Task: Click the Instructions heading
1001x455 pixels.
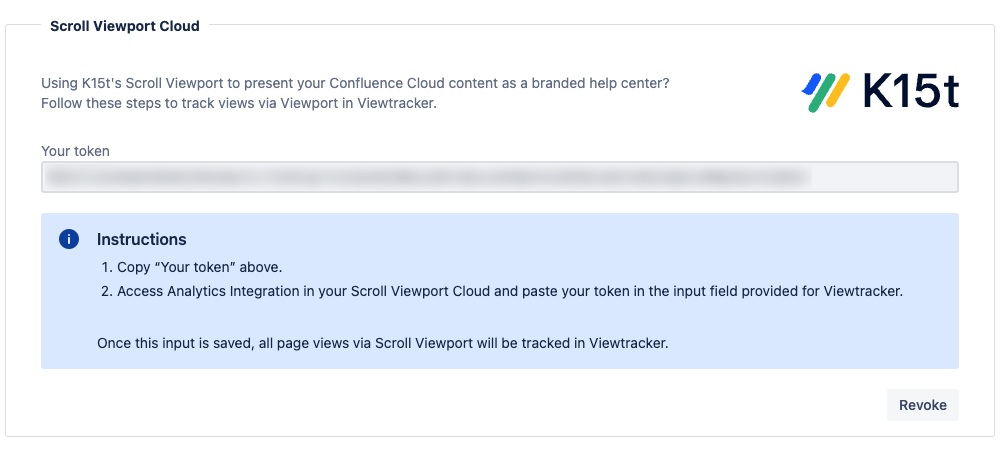Action: pos(141,240)
